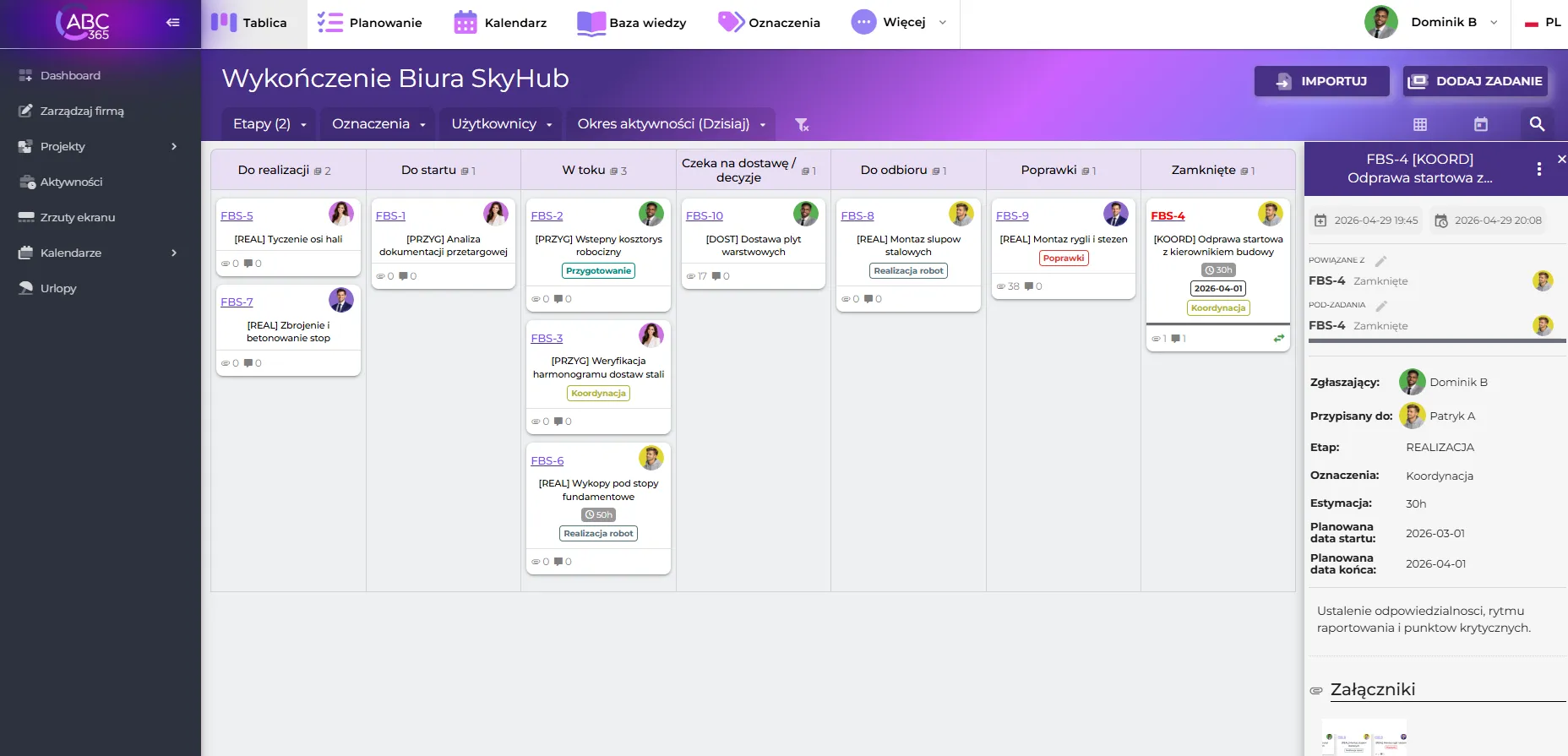Viewport: 1568px width, 756px height.
Task: Click the assignee avatar on FBS-2 card
Action: [651, 214]
